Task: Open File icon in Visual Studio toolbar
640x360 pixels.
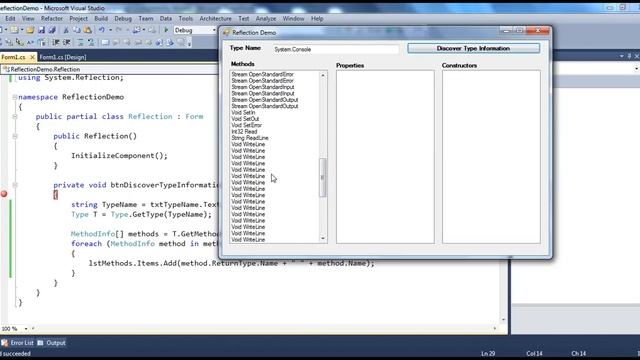Action: (x=30, y=30)
